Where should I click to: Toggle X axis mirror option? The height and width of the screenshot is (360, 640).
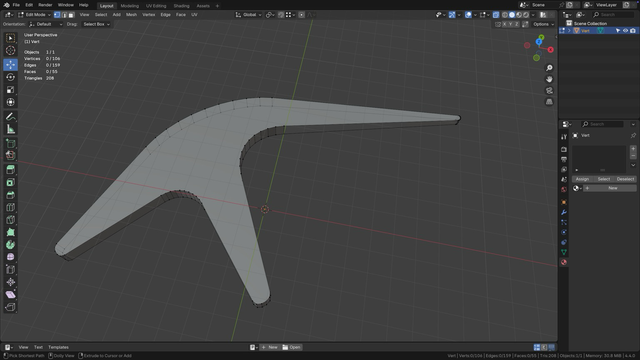tap(504, 24)
